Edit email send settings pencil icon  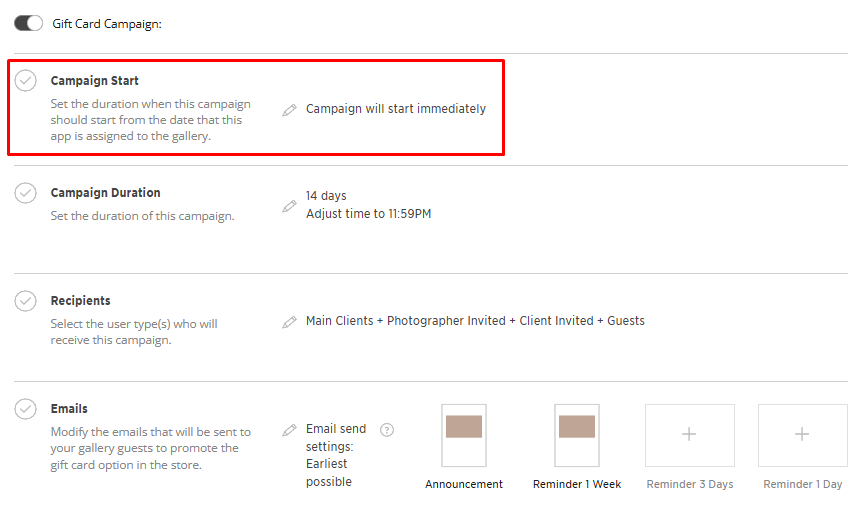click(290, 430)
